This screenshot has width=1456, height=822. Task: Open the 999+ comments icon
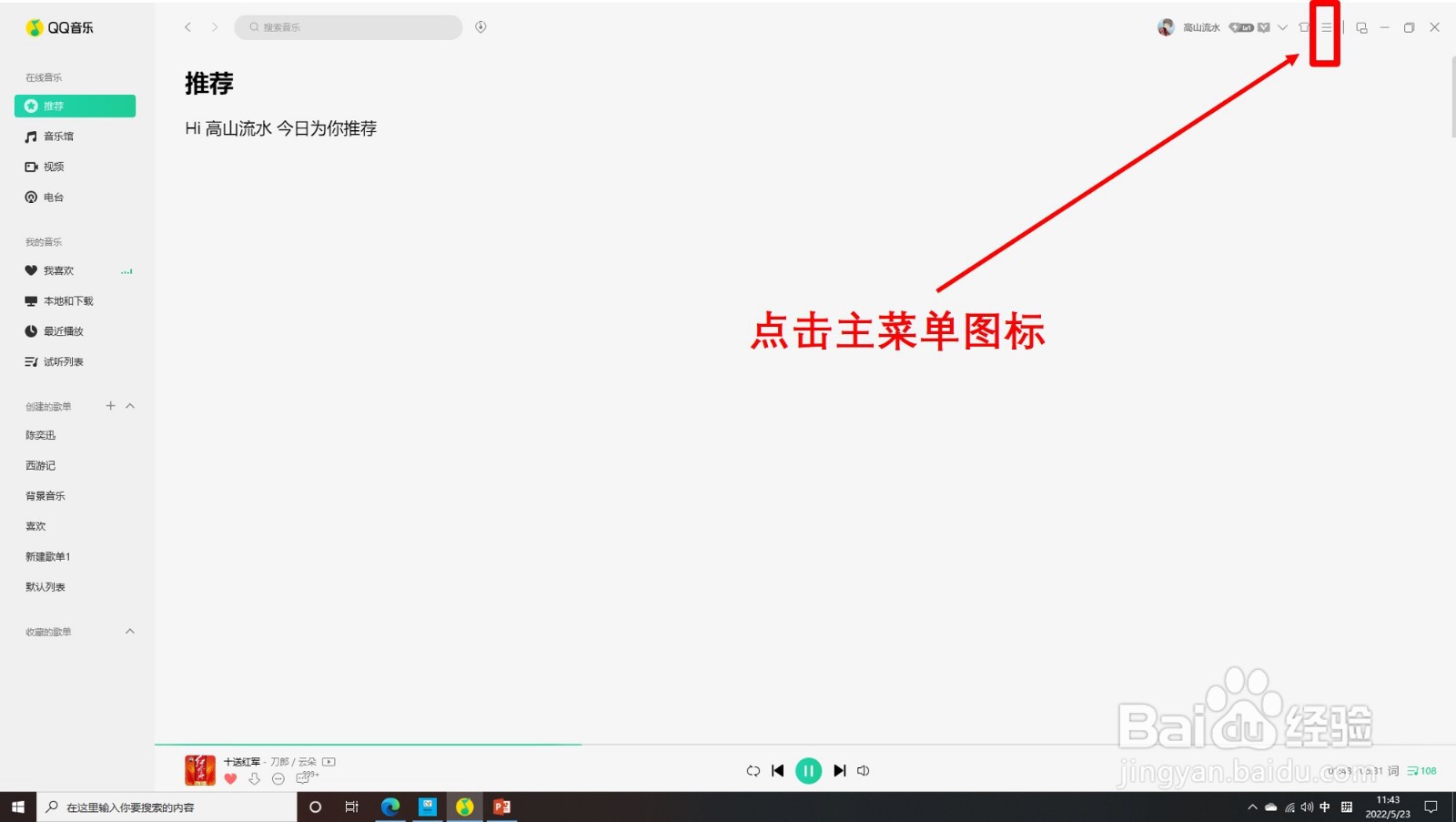point(308,776)
